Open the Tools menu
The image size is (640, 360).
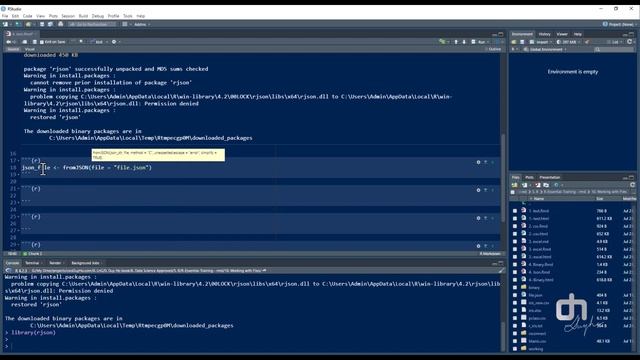[128, 16]
